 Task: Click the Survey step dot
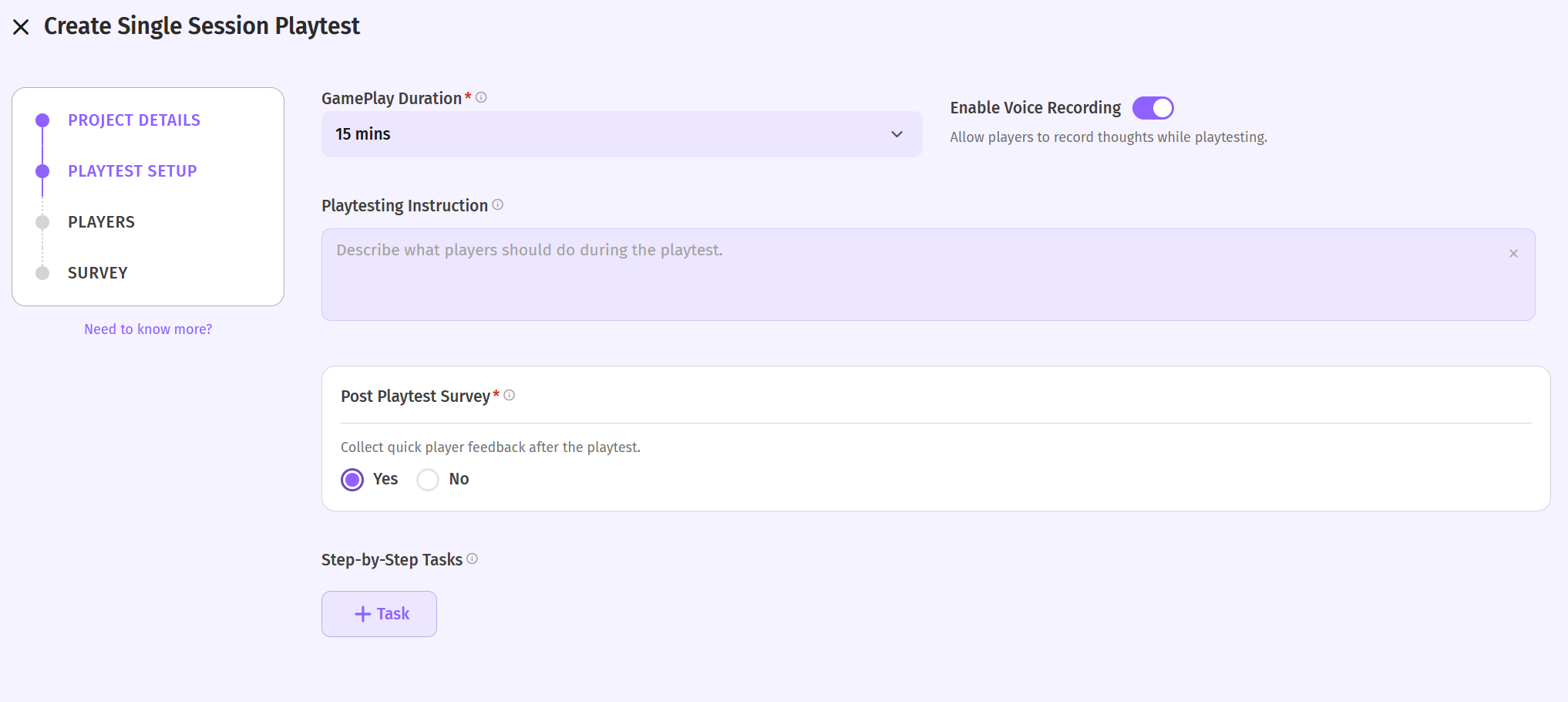42,273
